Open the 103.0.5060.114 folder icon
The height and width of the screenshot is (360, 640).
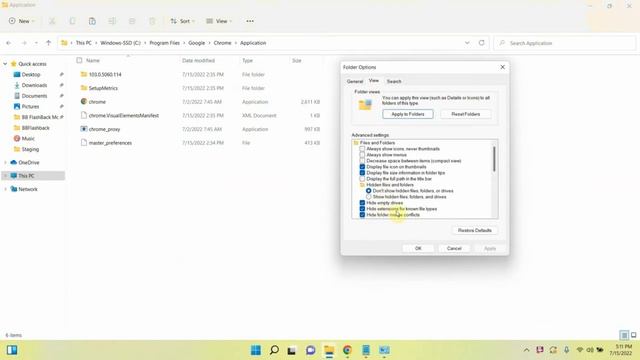[x=84, y=74]
